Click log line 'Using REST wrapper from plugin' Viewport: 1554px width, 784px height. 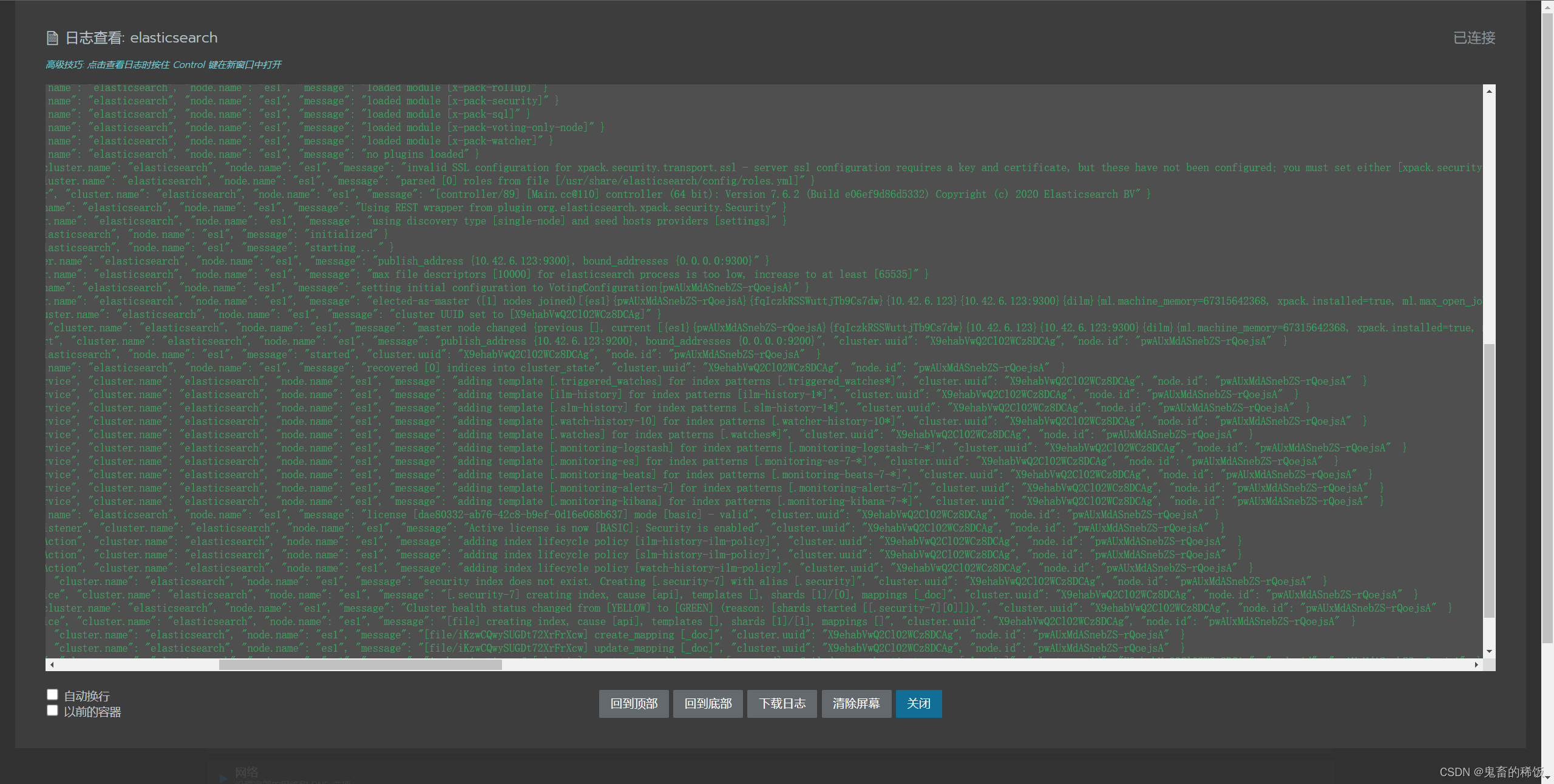[x=417, y=208]
